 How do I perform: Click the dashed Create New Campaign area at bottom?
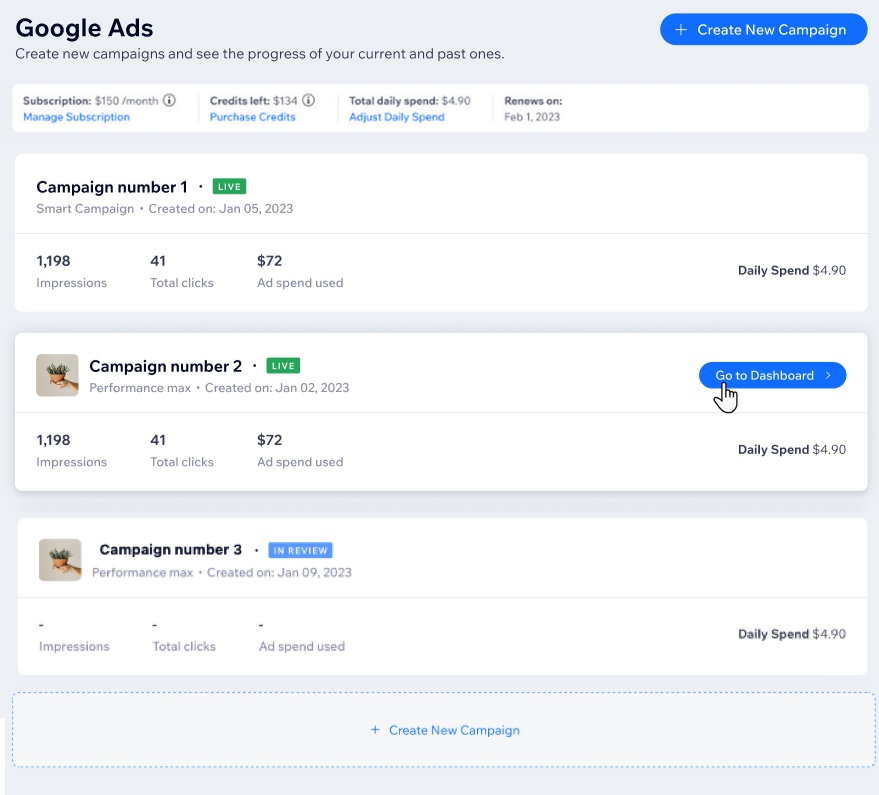444,730
